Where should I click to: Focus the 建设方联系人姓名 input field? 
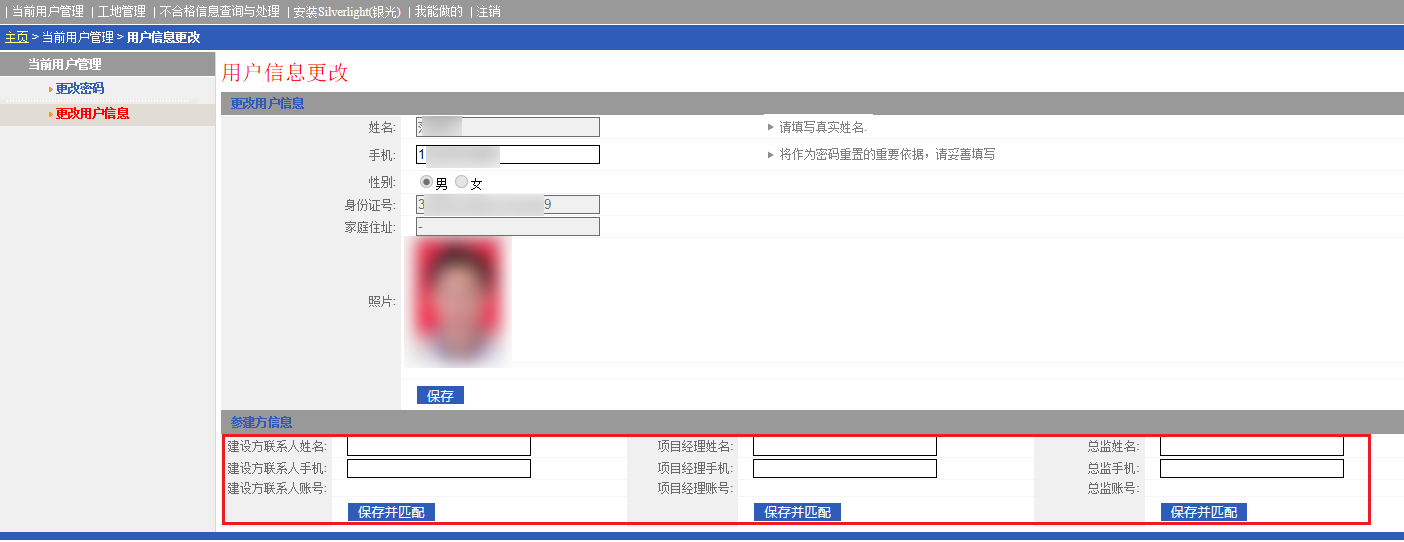click(x=438, y=446)
